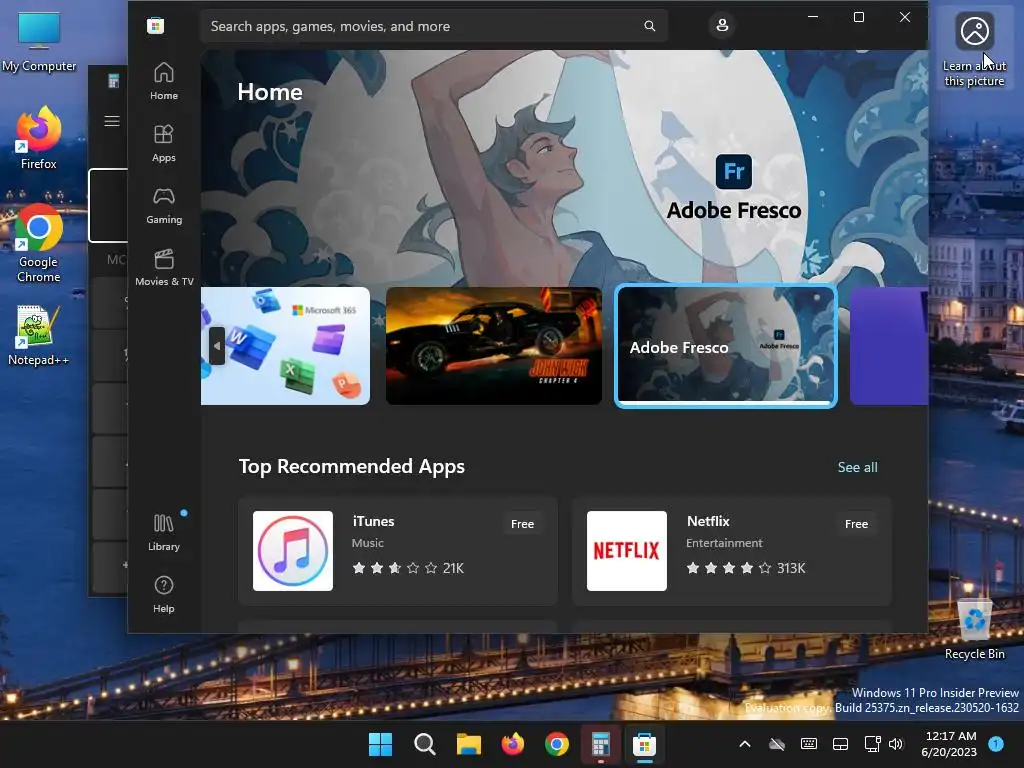This screenshot has height=768, width=1024.
Task: Open the touch keyboard tray icon
Action: pyautogui.click(x=808, y=744)
